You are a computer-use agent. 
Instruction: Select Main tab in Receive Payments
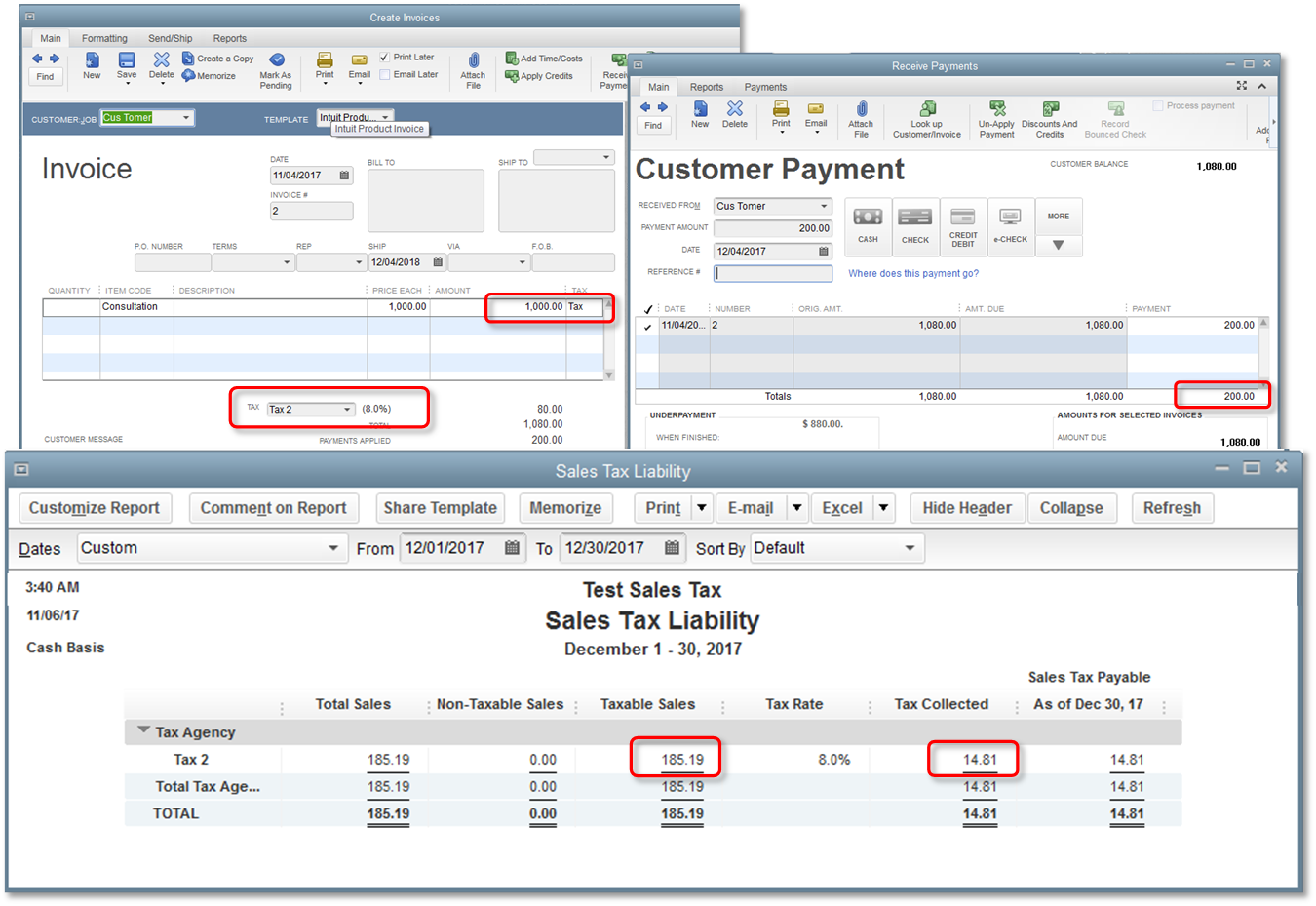click(x=659, y=87)
